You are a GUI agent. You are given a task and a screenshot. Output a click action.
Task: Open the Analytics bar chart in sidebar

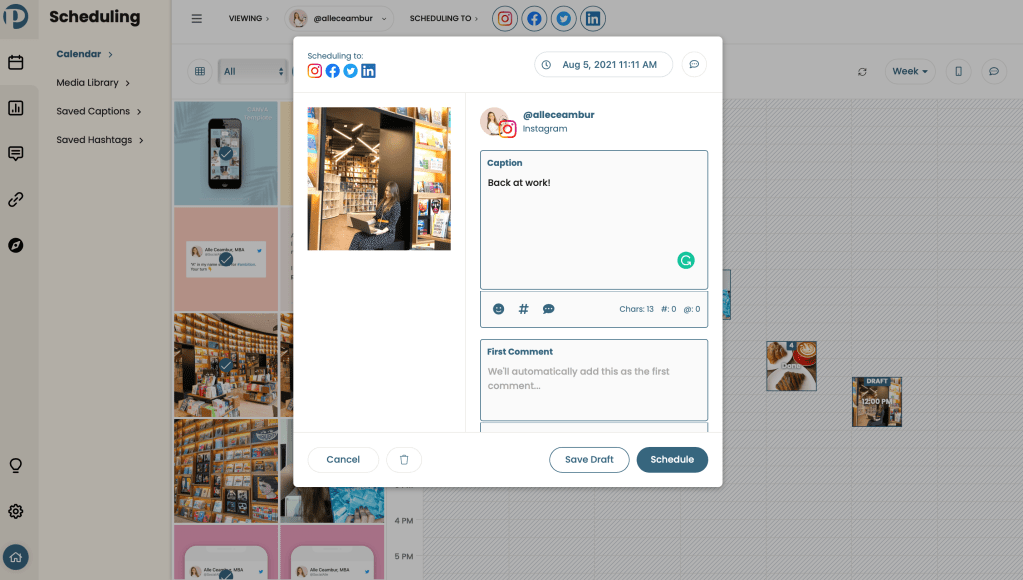[x=16, y=108]
